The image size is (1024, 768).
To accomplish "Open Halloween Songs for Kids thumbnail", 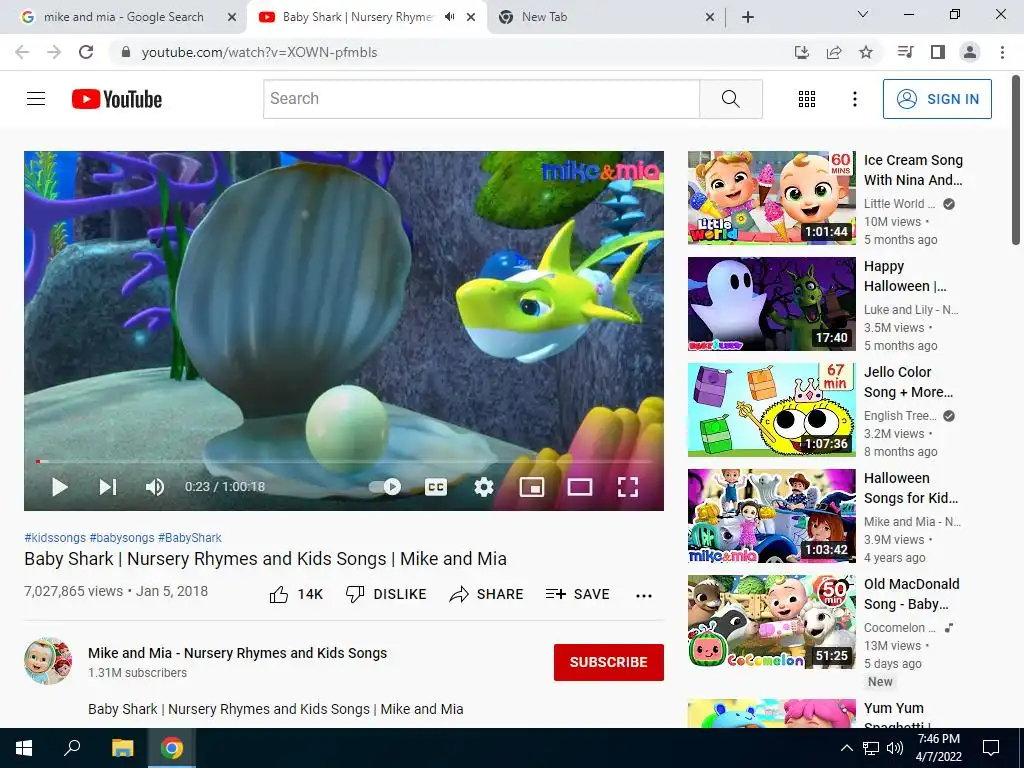I will pos(771,516).
